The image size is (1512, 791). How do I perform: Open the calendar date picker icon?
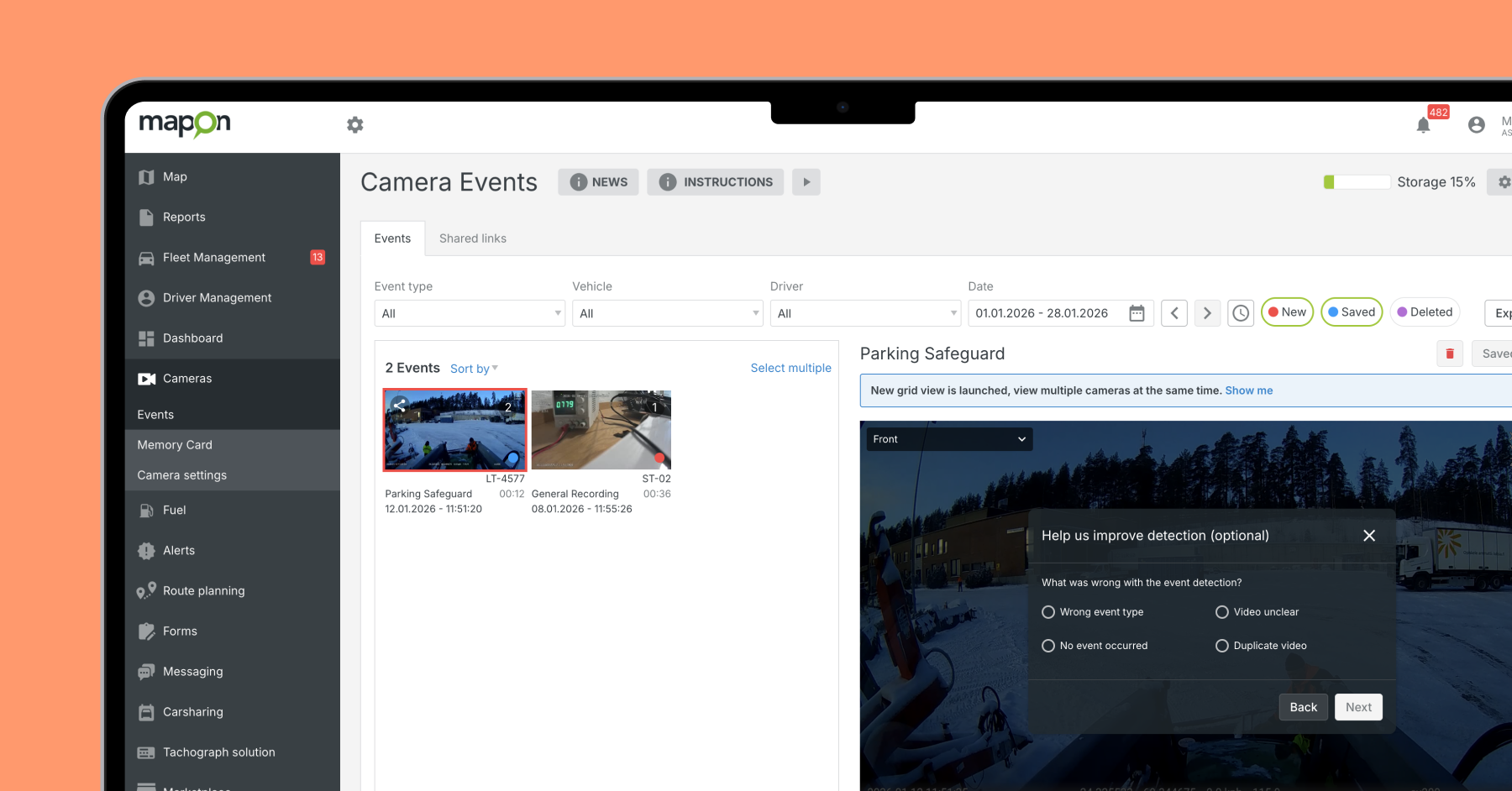[1137, 313]
